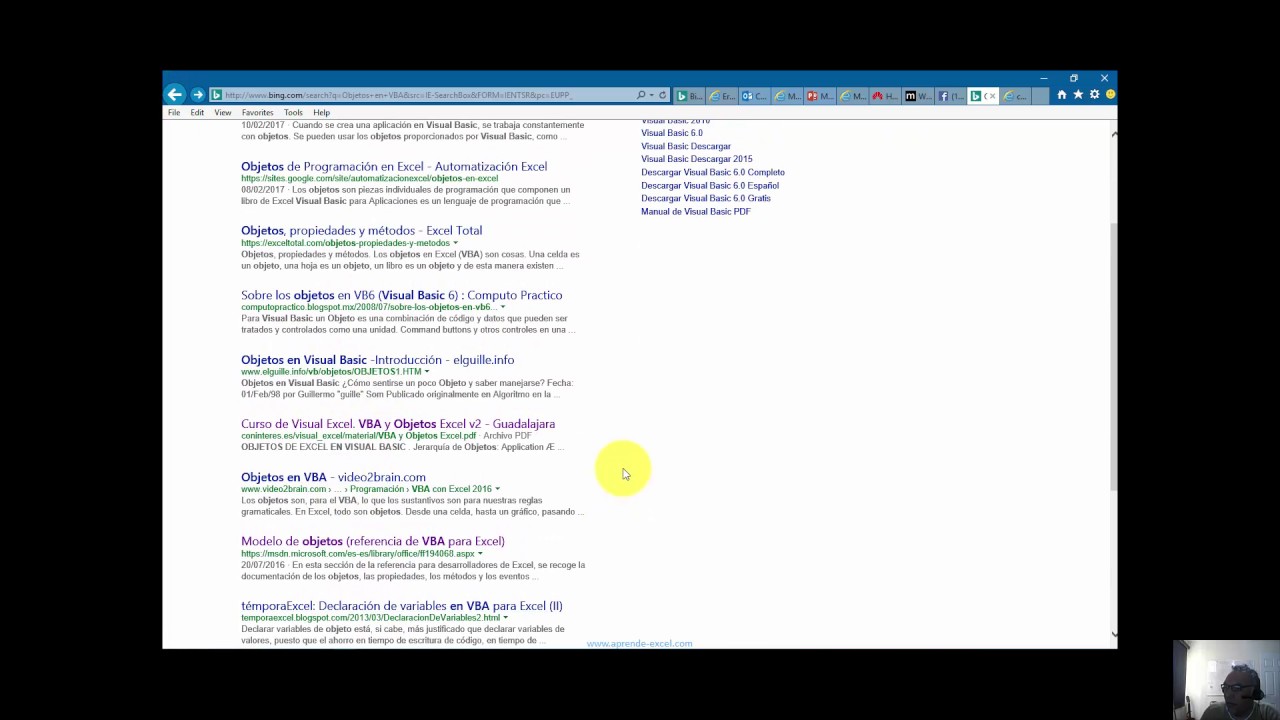Open the Tools menu
Screen dimensions: 1280x720
point(293,113)
